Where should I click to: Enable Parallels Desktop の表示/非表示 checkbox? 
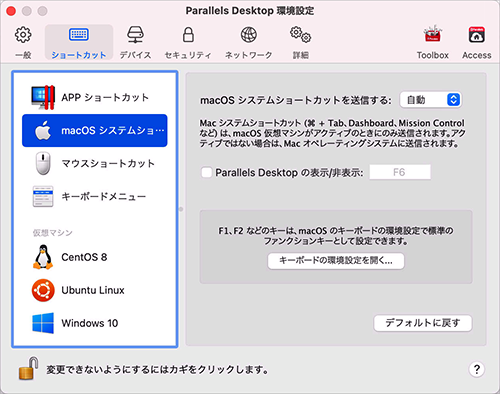(206, 172)
